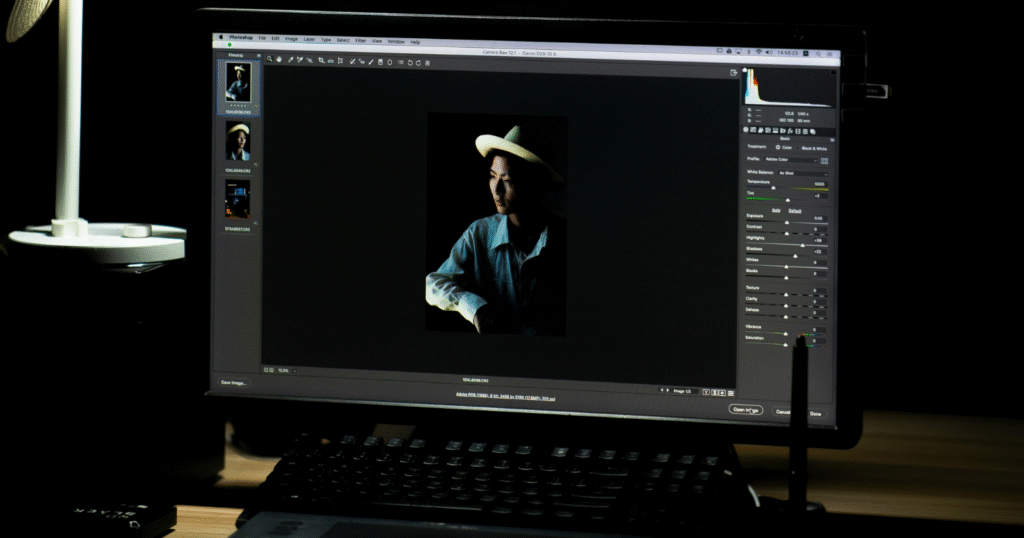Toggle full screen mode icon beside histogram
1024x538 pixels.
point(733,72)
